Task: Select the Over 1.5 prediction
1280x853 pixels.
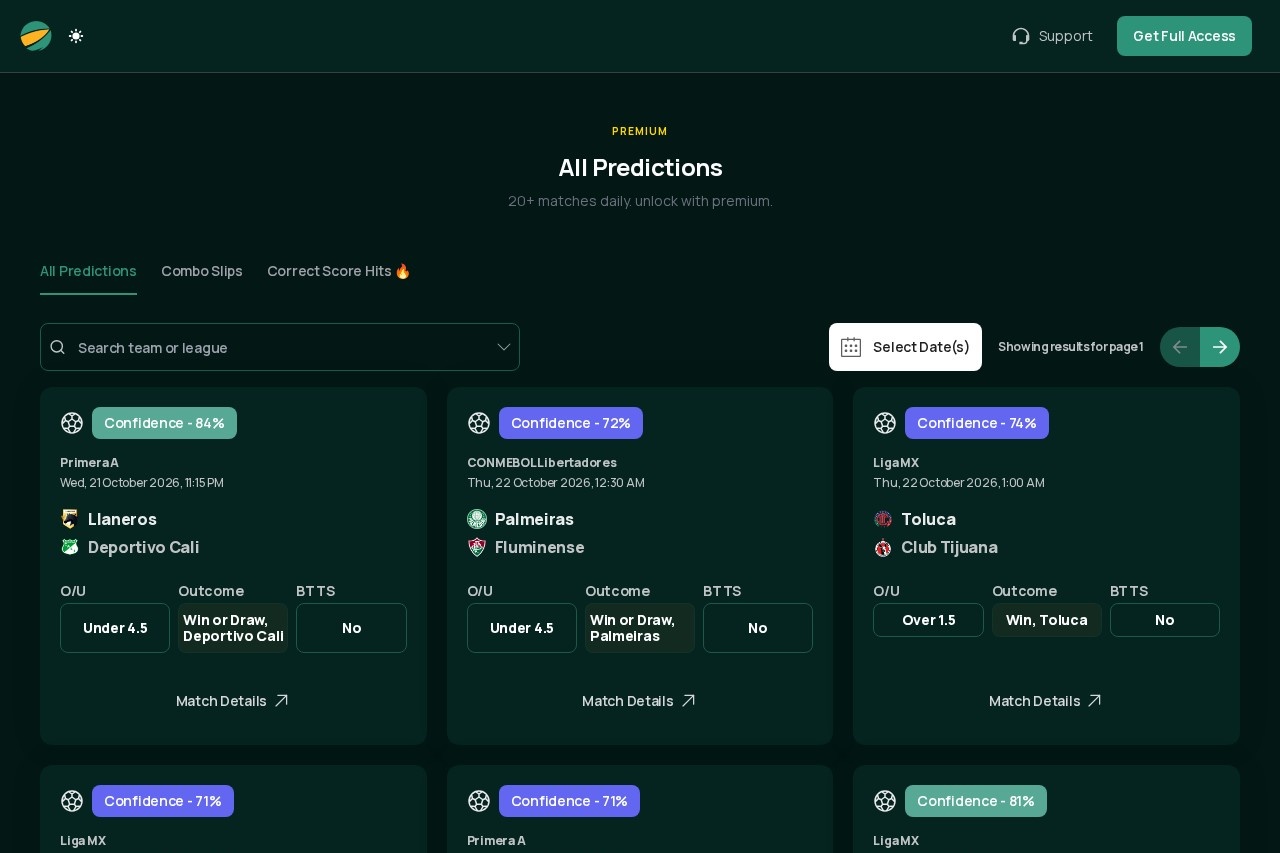Action: point(928,620)
